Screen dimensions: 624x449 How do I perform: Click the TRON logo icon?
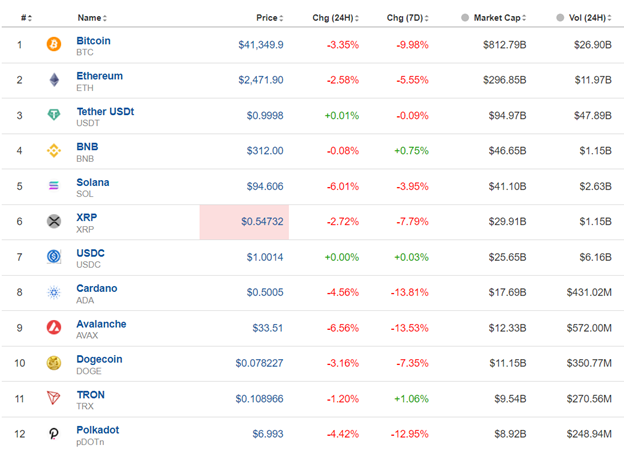pos(54,398)
